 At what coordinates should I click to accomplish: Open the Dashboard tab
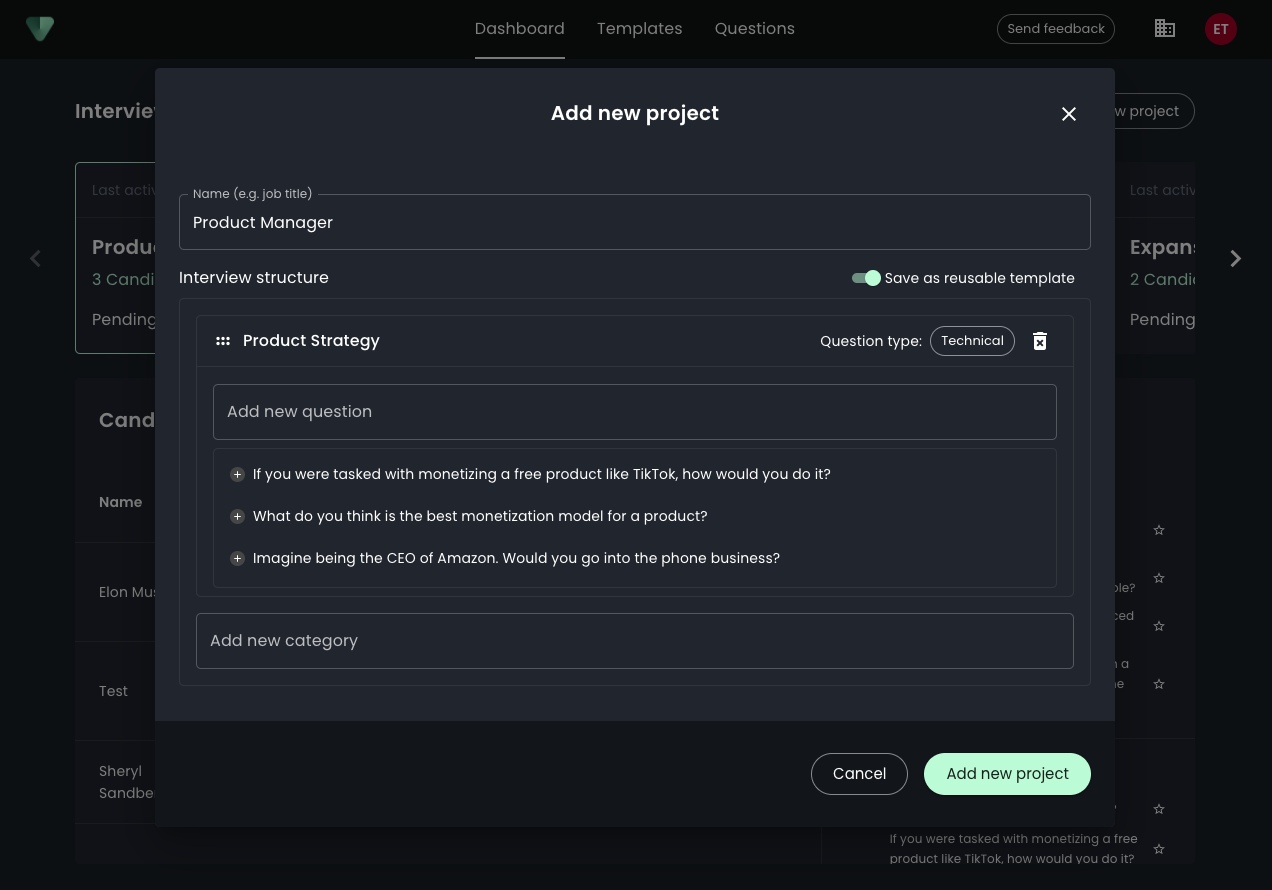click(x=519, y=29)
